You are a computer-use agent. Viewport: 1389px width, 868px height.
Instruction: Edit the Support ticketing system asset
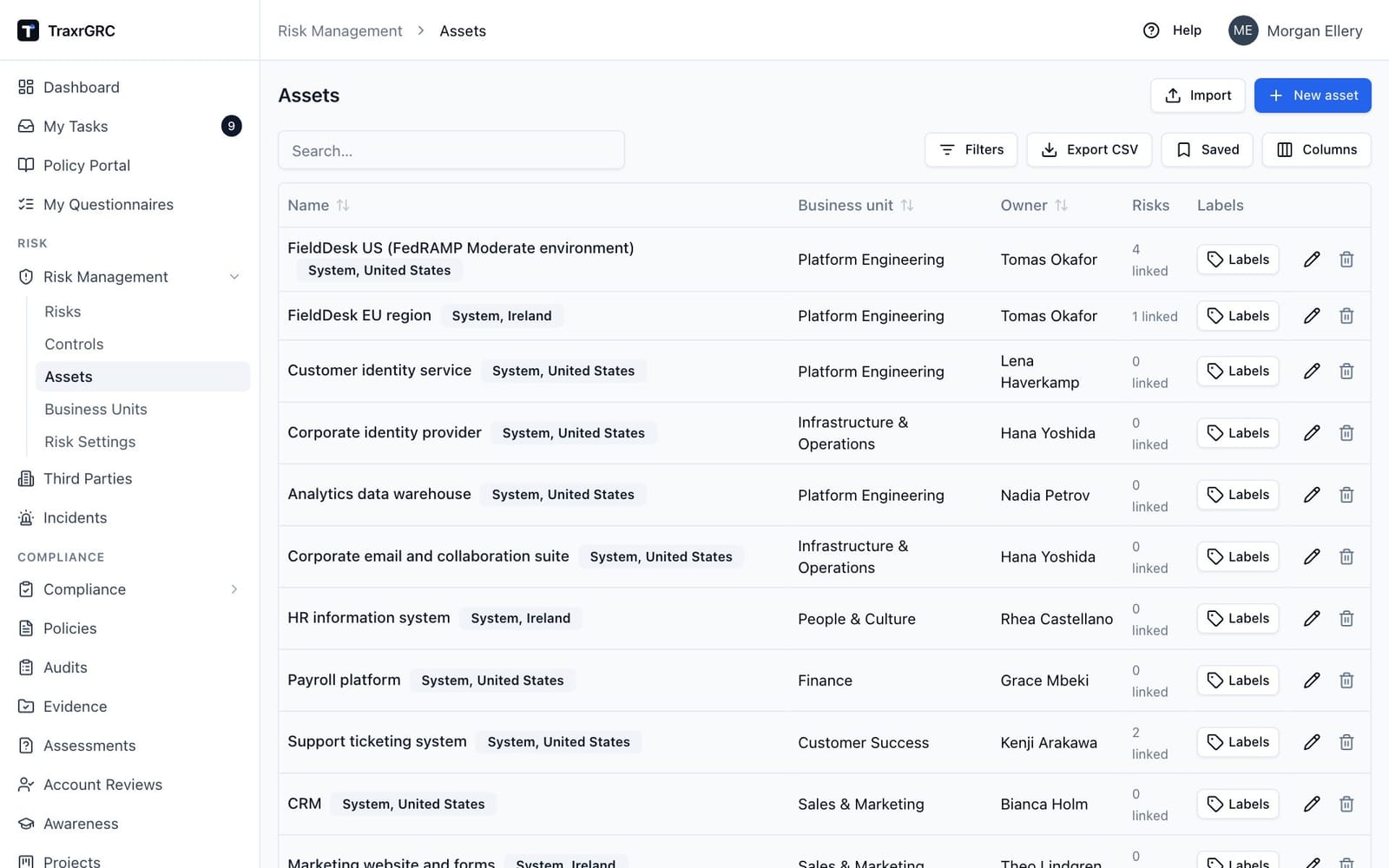point(1312,742)
